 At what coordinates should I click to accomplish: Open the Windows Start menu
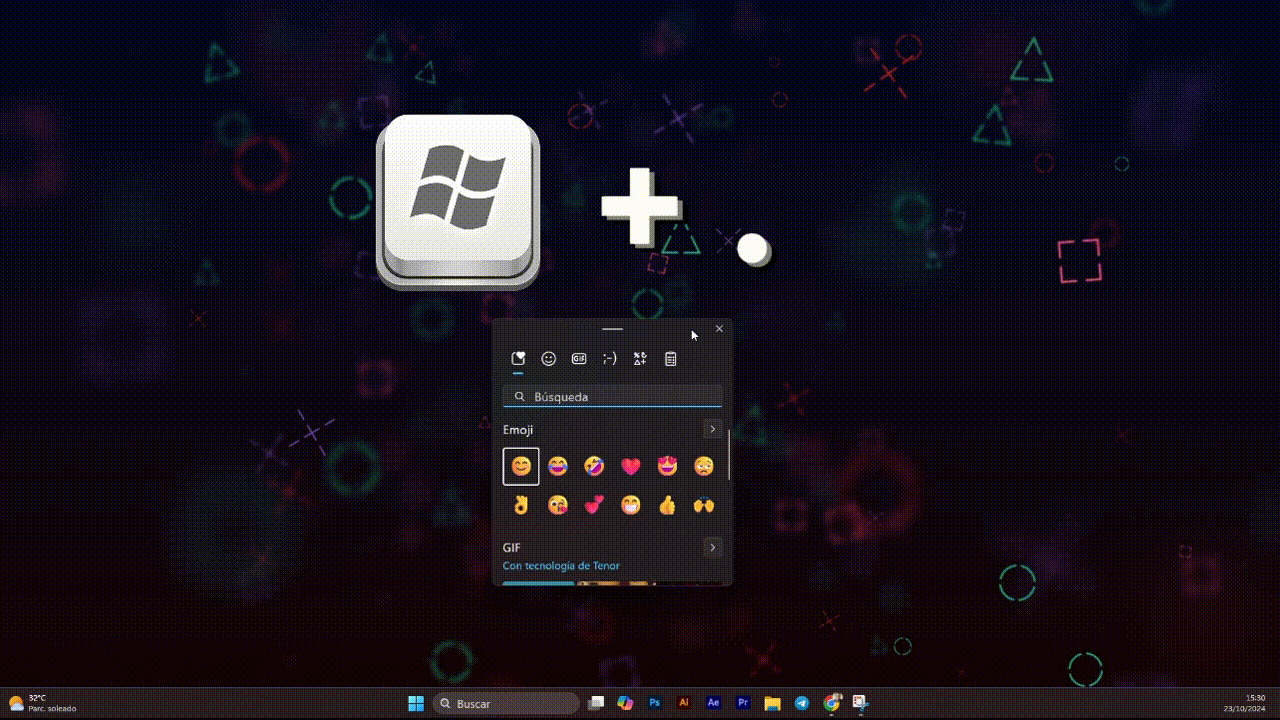(x=416, y=703)
